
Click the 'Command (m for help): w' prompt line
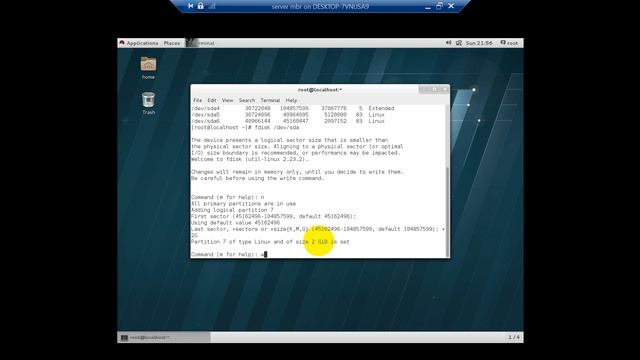(x=229, y=254)
